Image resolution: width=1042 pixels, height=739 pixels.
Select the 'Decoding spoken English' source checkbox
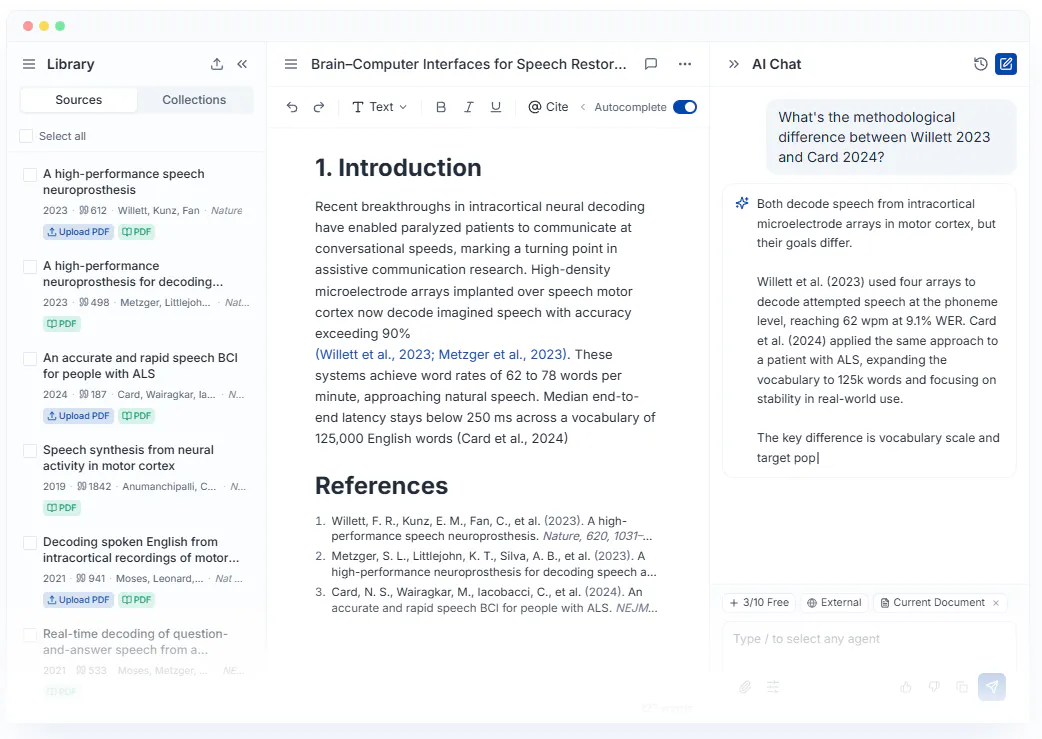tap(30, 543)
